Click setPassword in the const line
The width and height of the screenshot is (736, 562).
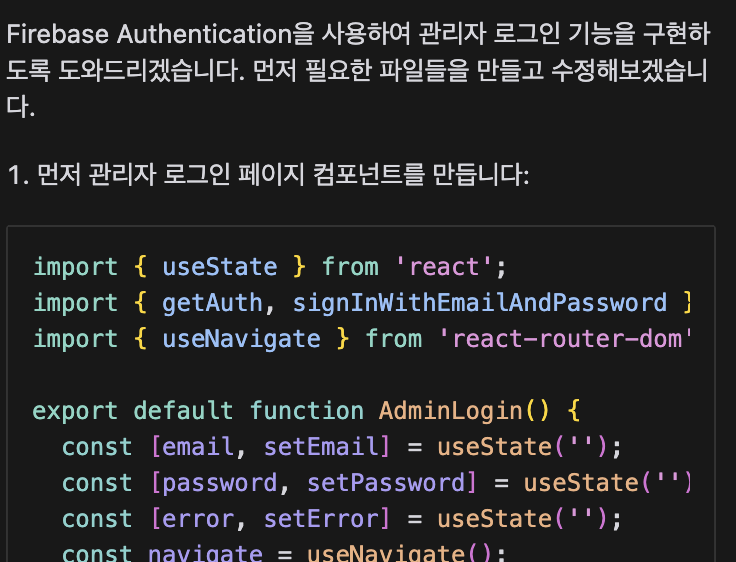click(386, 483)
